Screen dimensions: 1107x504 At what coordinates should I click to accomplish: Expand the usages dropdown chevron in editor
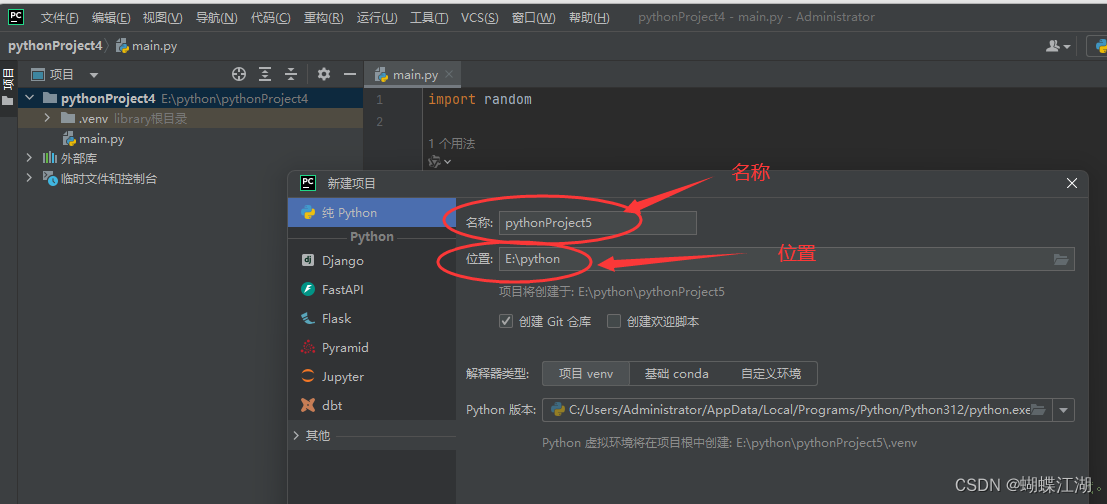pos(448,162)
